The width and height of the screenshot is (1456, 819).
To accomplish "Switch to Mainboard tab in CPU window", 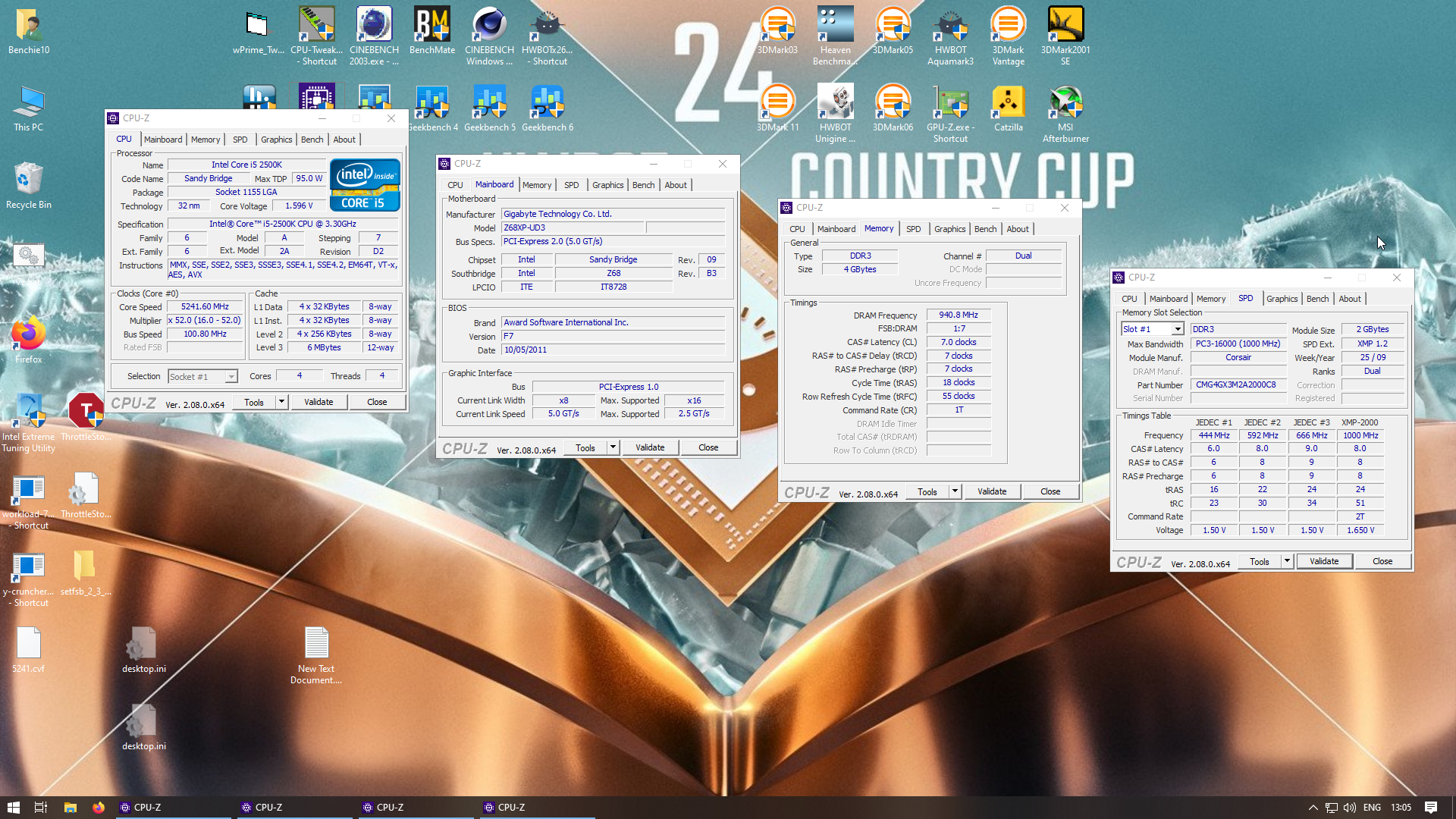I will 163,140.
